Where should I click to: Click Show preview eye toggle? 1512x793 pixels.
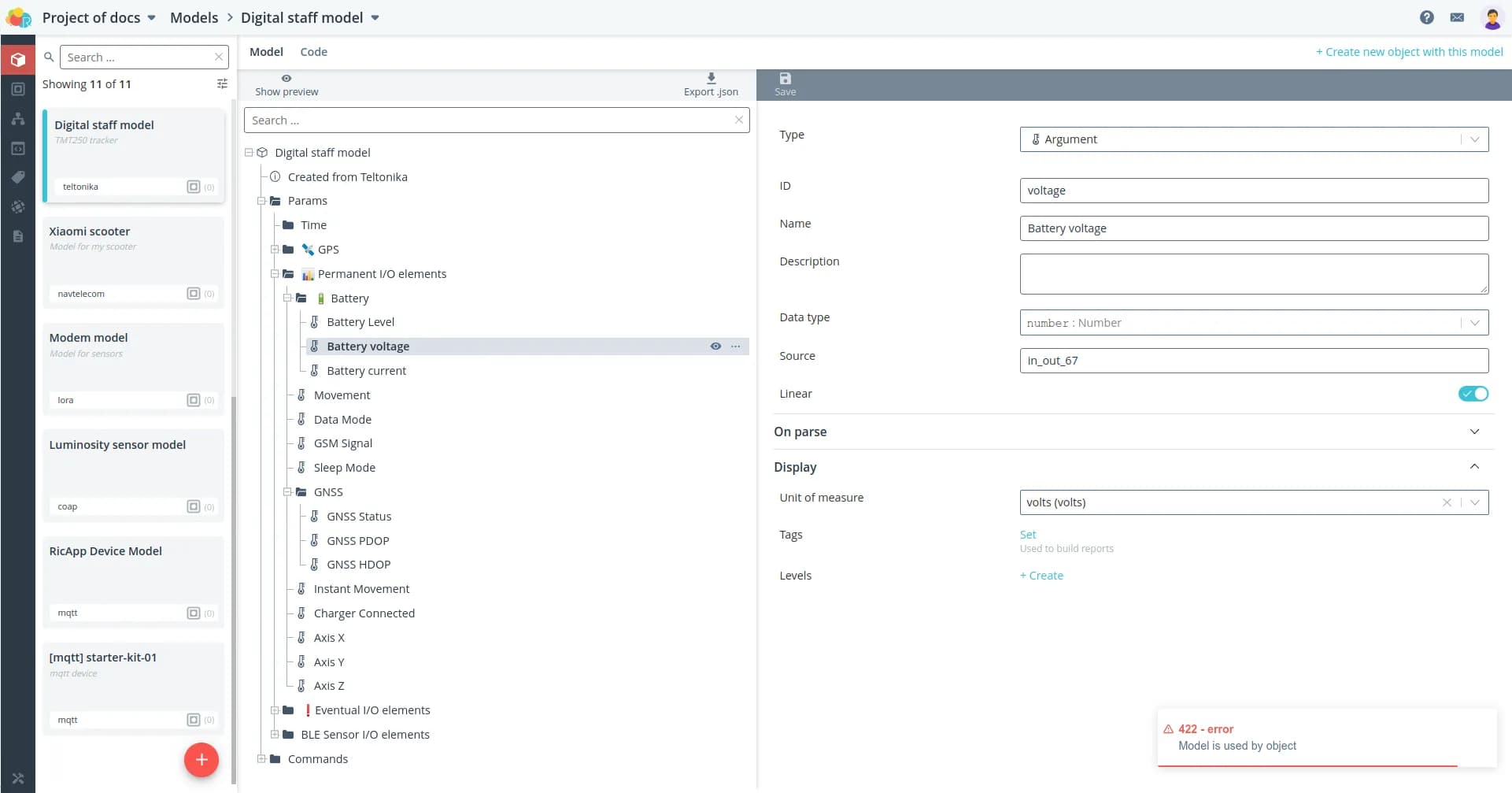pos(287,79)
